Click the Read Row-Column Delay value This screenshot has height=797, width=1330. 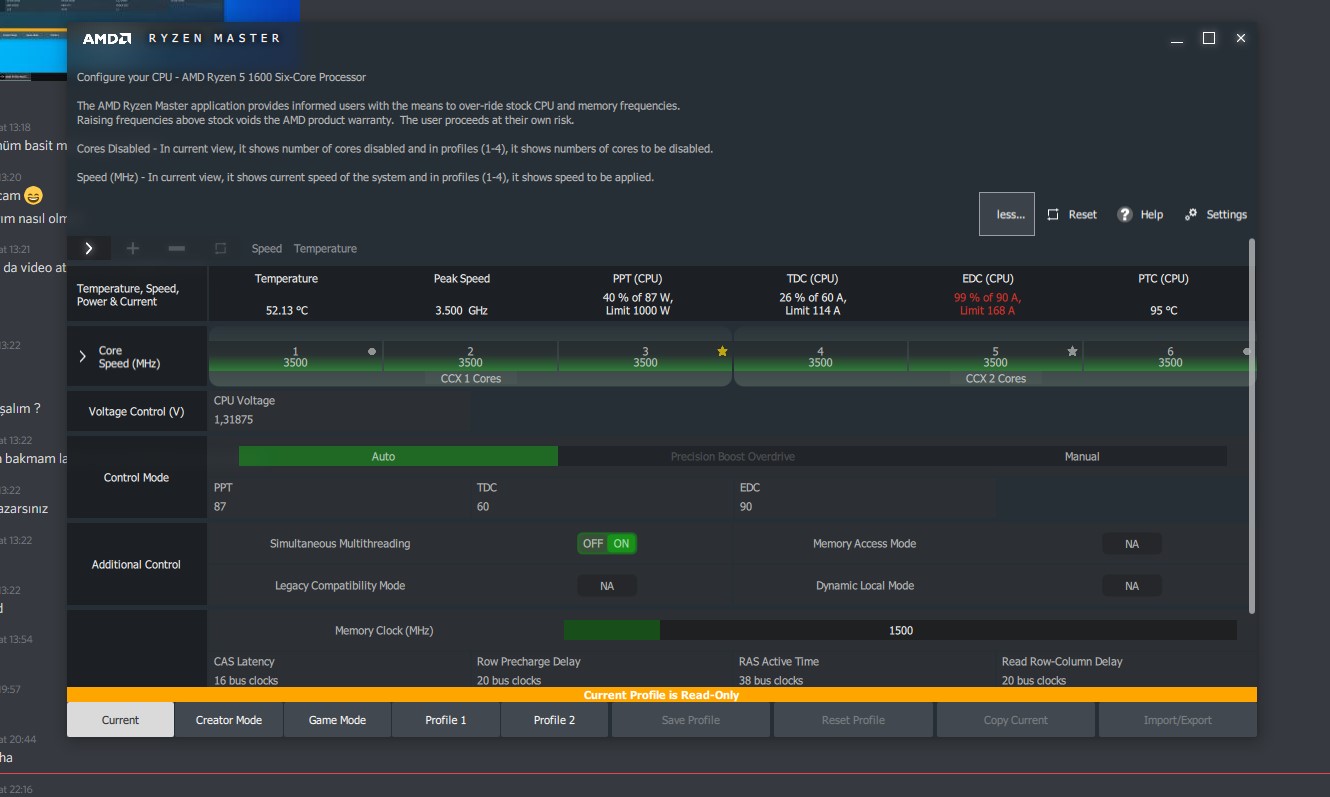(x=1034, y=680)
